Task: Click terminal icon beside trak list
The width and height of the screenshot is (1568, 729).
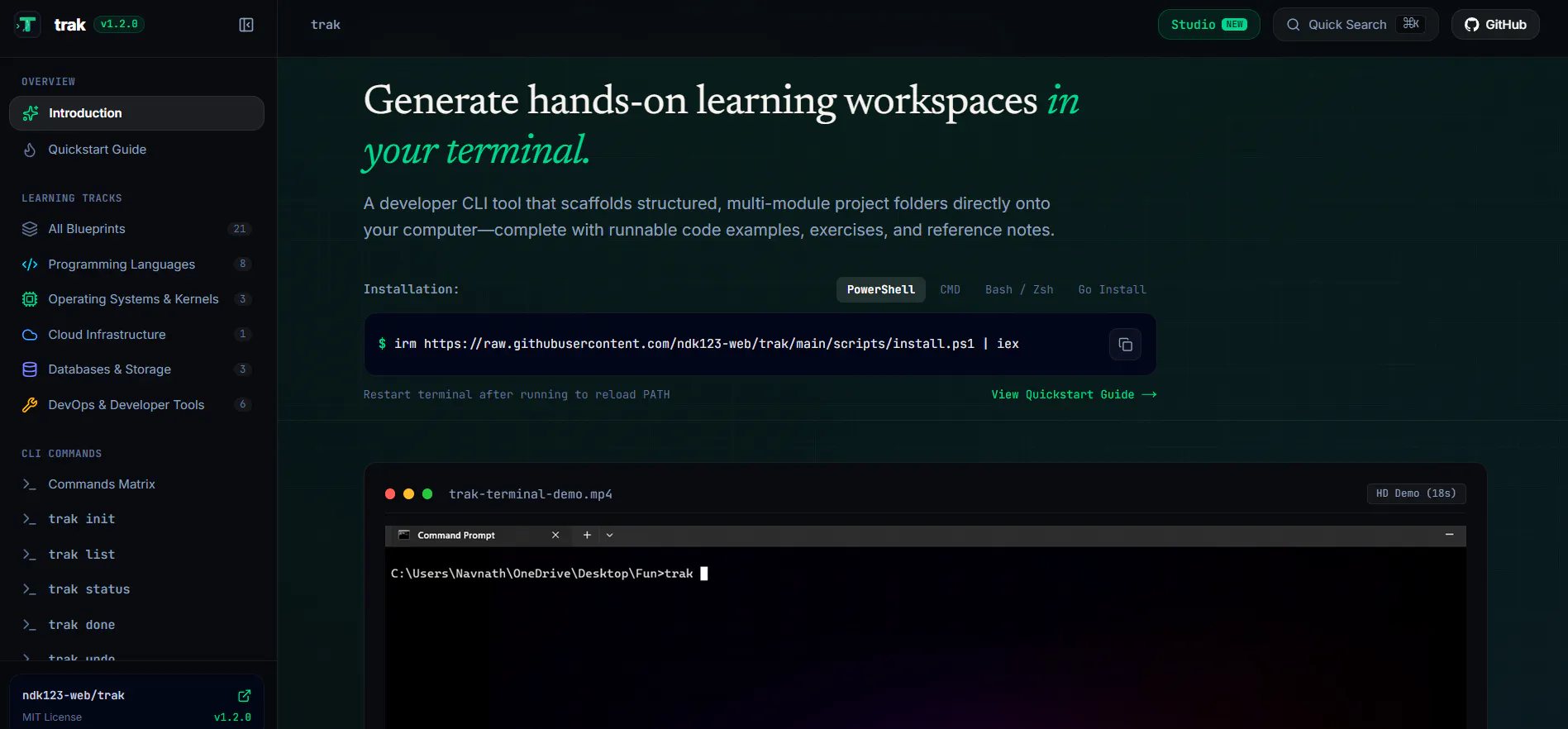Action: pyautogui.click(x=30, y=555)
